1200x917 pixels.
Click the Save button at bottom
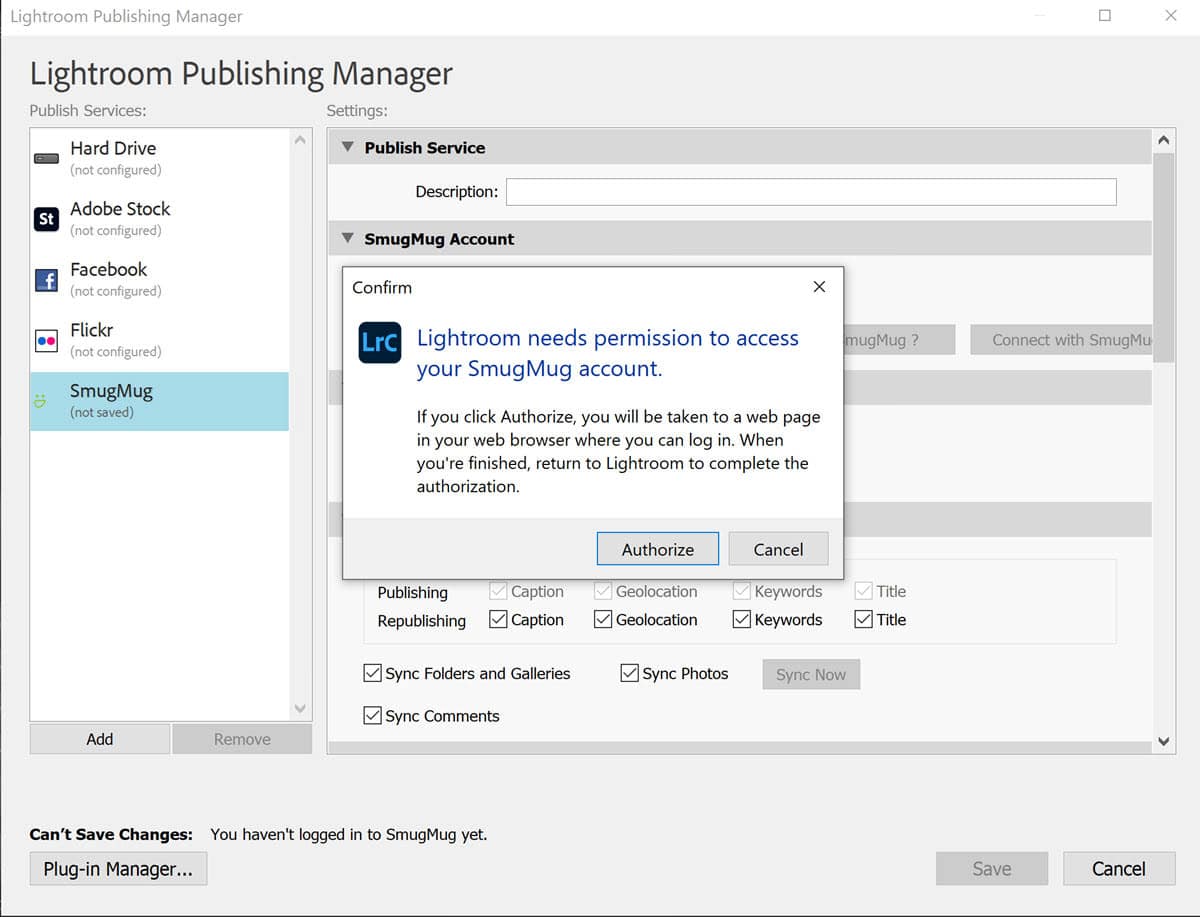click(992, 869)
